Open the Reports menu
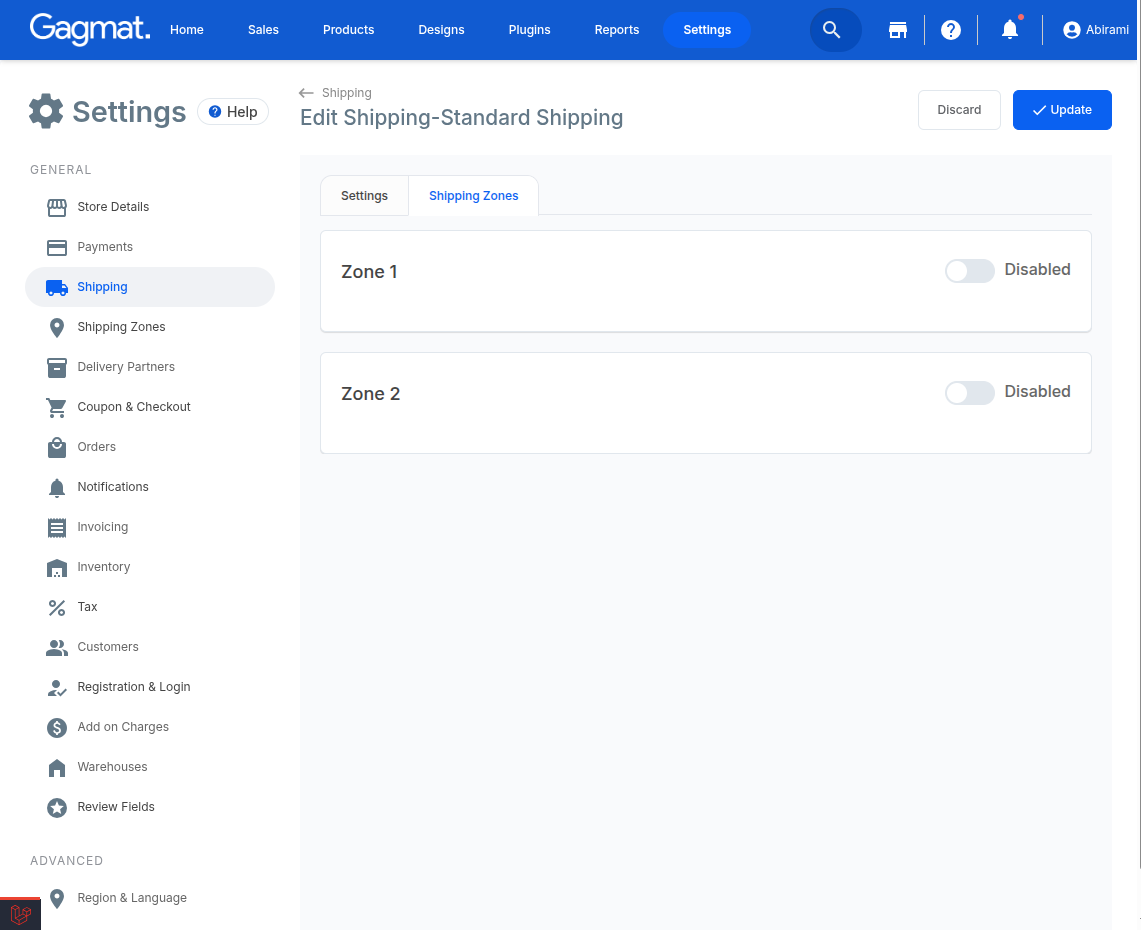The width and height of the screenshot is (1141, 930). tap(616, 30)
